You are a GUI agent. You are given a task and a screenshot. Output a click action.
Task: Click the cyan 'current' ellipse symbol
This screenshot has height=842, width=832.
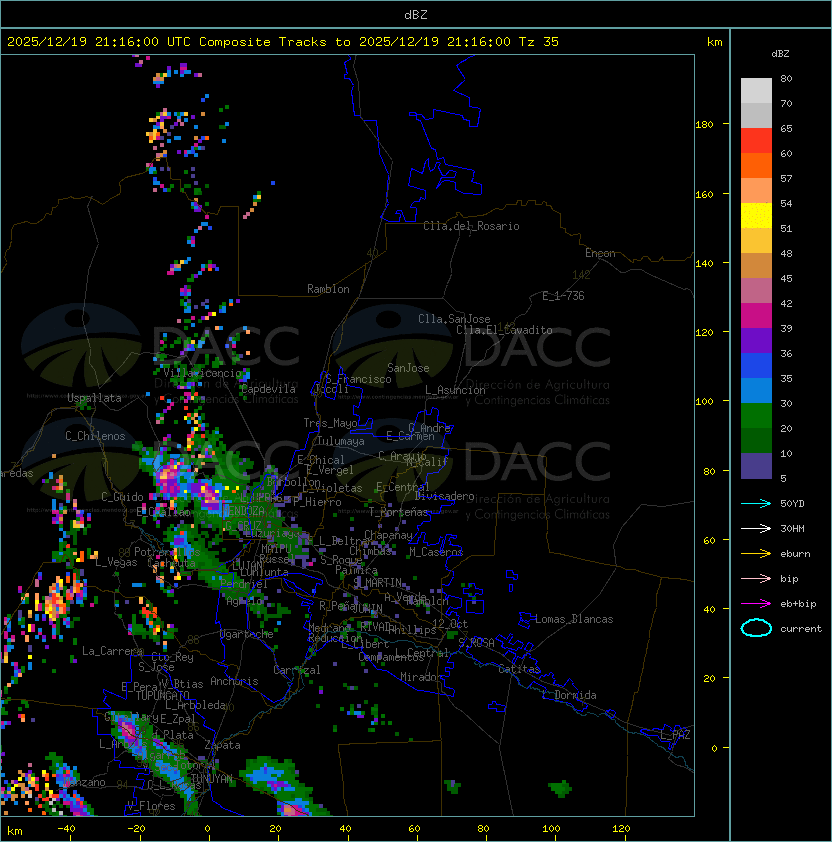756,628
